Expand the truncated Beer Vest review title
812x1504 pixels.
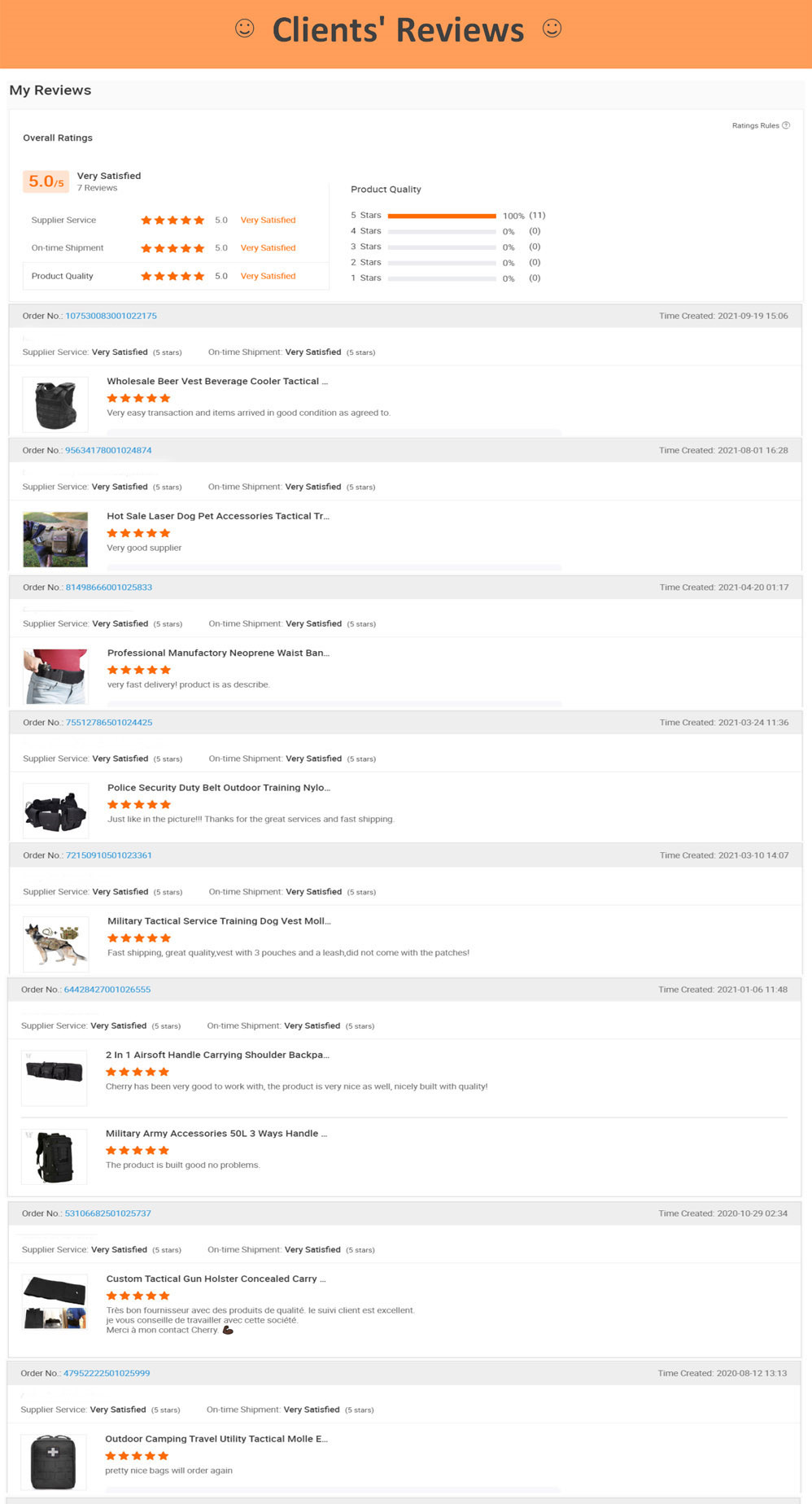[x=216, y=381]
